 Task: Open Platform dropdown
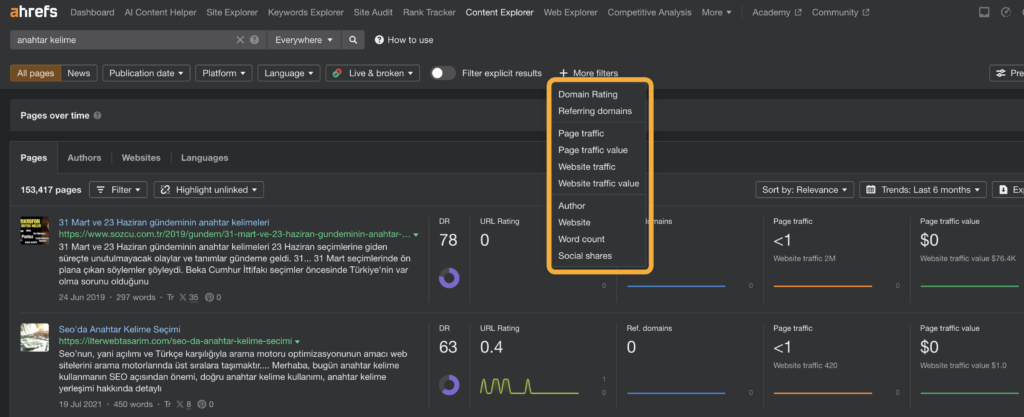click(223, 73)
